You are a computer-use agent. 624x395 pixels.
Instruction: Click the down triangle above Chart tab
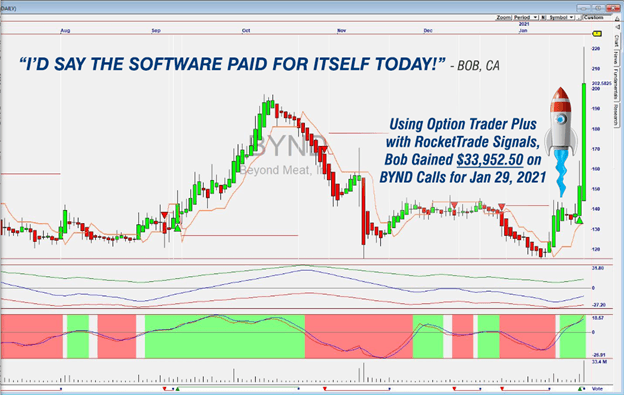pos(617,27)
